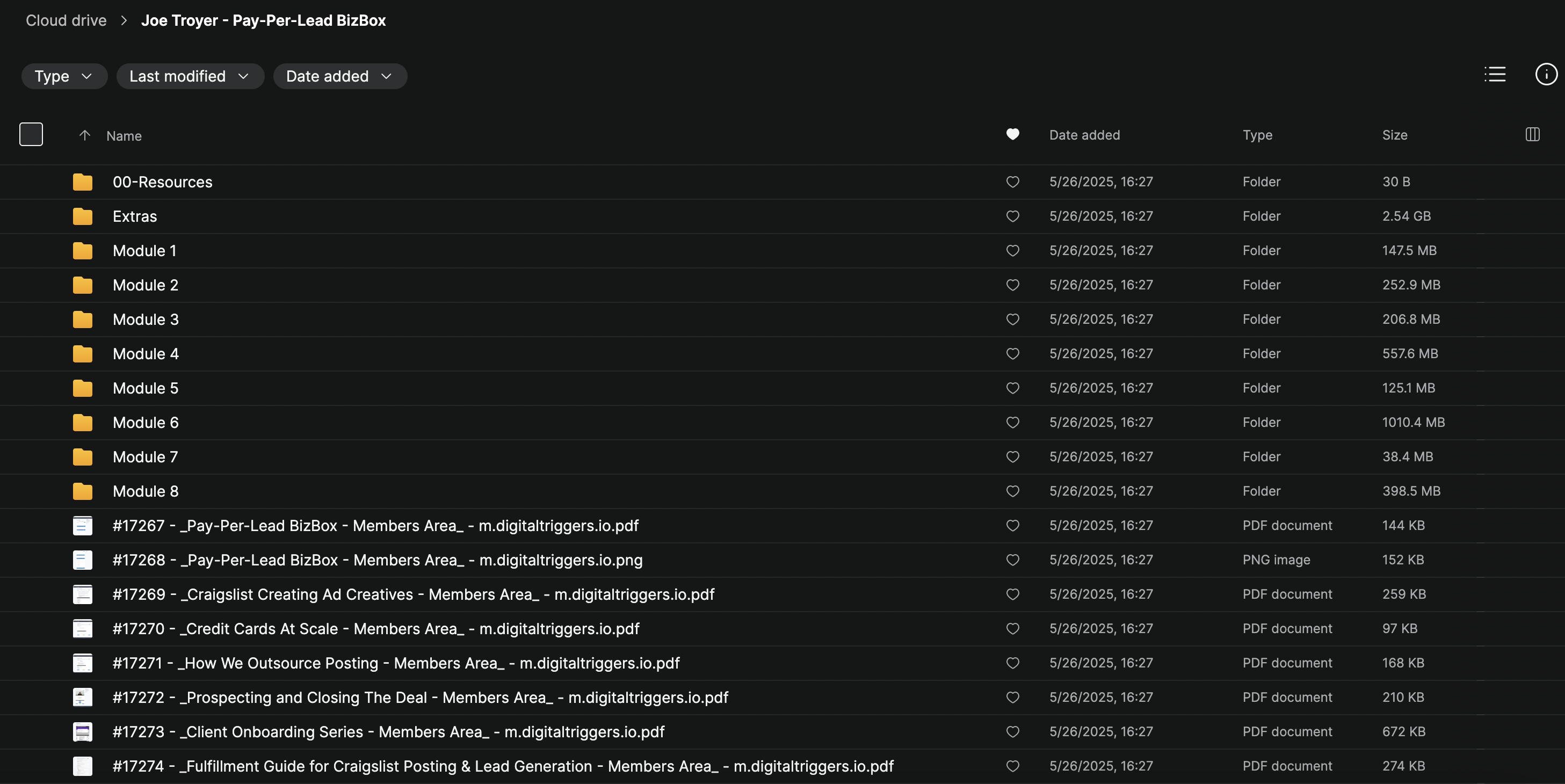The width and height of the screenshot is (1565, 784).
Task: Check the select-all checkbox
Action: [x=31, y=134]
